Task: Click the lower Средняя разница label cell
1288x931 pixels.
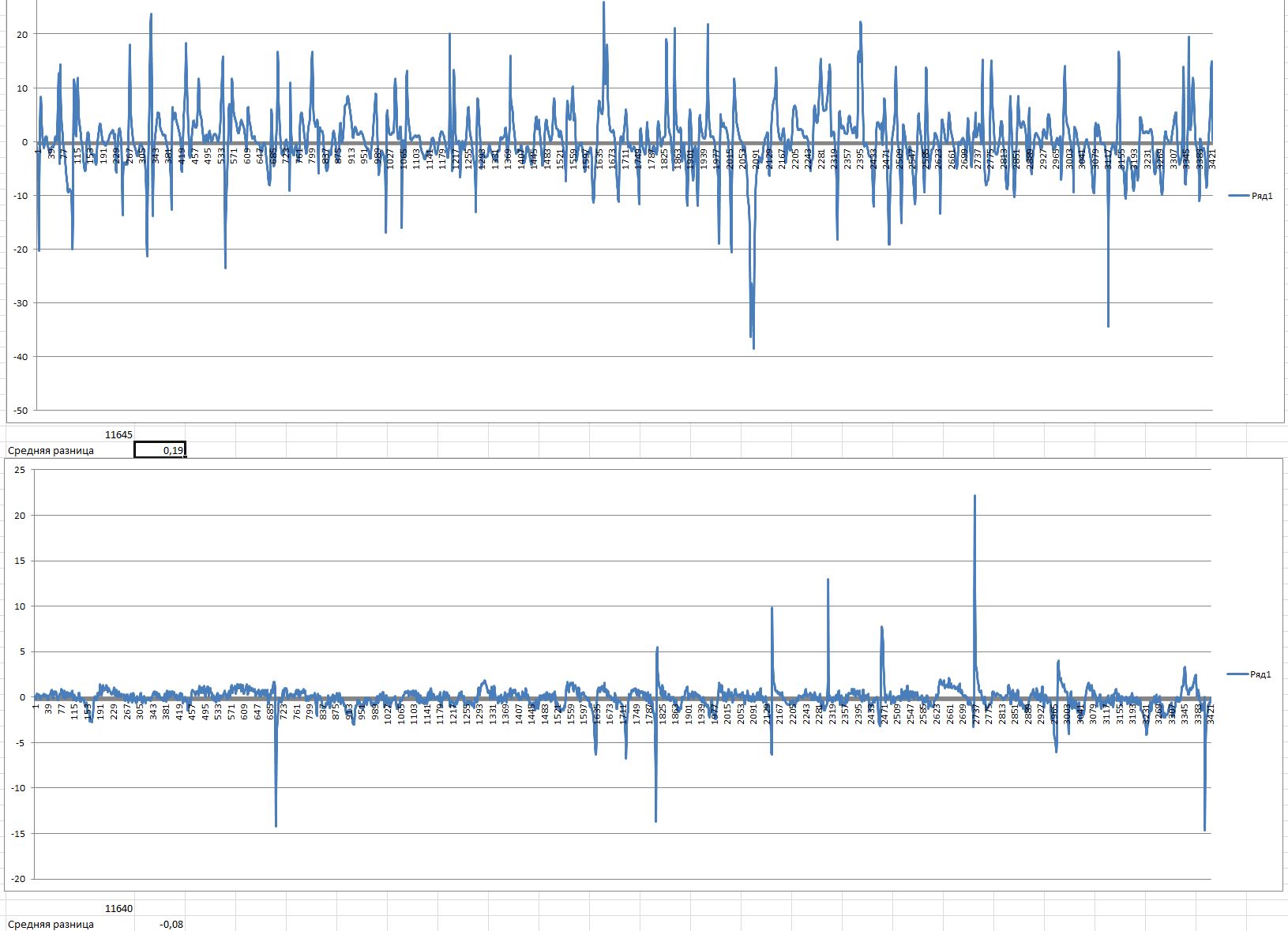Action: click(51, 924)
